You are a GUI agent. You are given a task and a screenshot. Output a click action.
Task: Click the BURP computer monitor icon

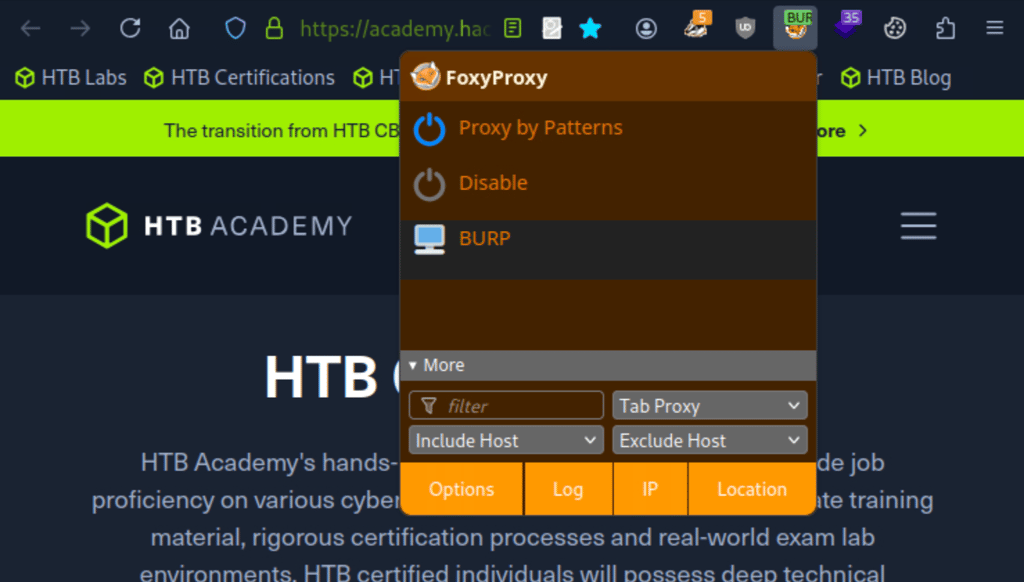429,239
